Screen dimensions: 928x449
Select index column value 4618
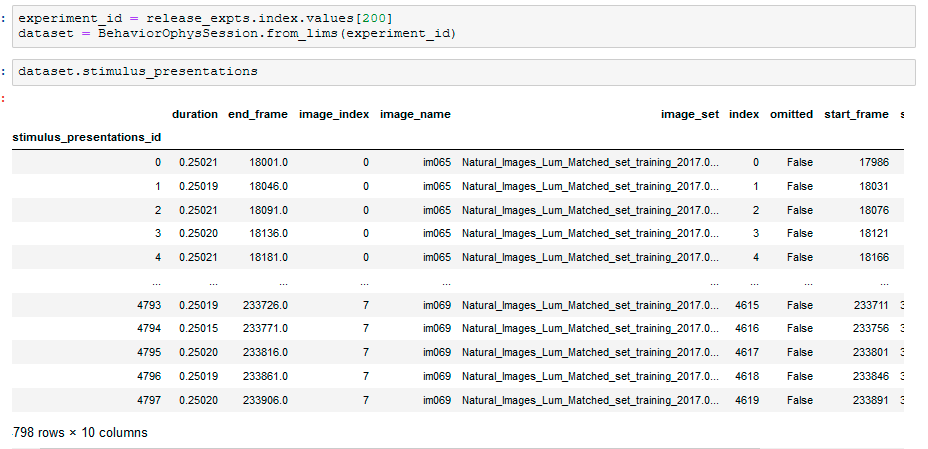tap(747, 376)
